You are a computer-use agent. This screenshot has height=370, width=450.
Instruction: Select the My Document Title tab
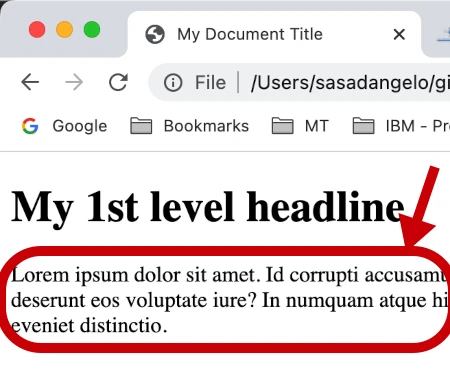pyautogui.click(x=274, y=34)
